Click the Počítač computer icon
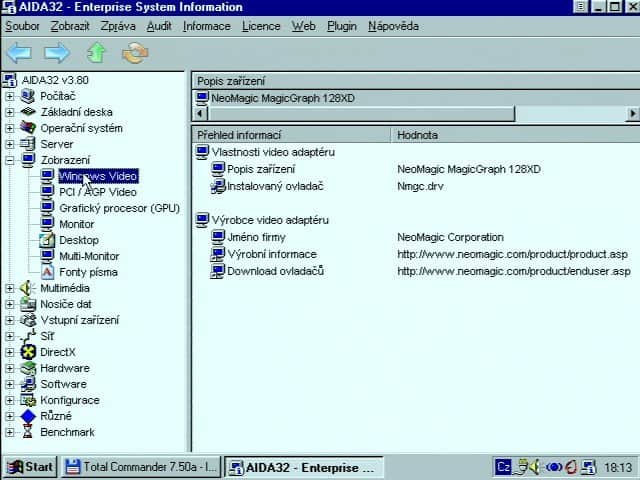The height and width of the screenshot is (480, 640). click(x=28, y=96)
